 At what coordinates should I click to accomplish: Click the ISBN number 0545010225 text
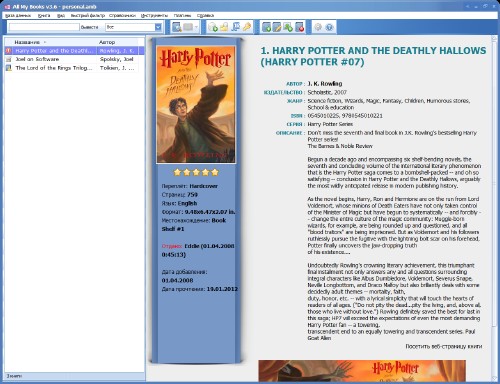[x=323, y=116]
